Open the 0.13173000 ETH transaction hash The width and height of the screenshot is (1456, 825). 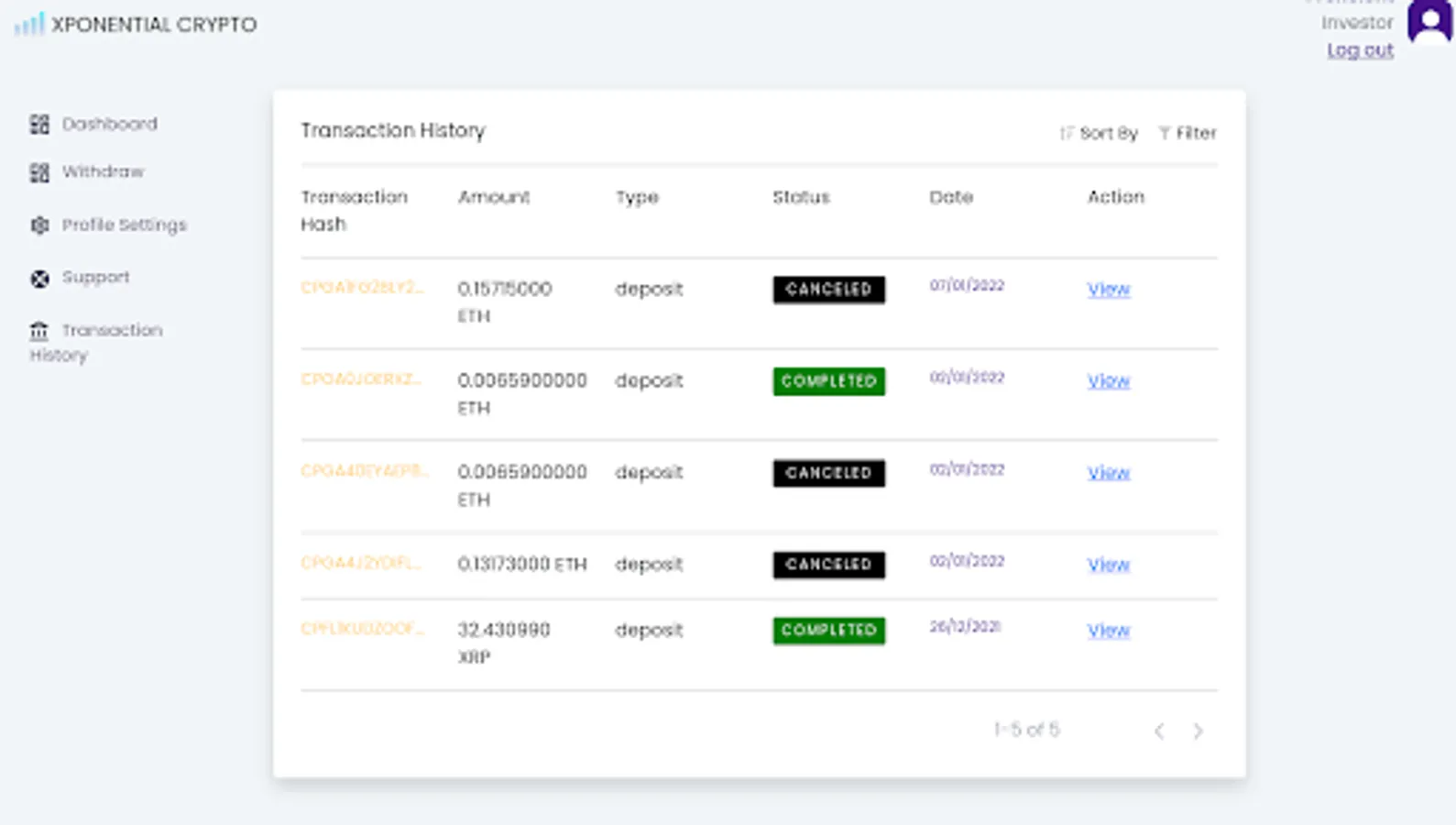pyautogui.click(x=361, y=563)
